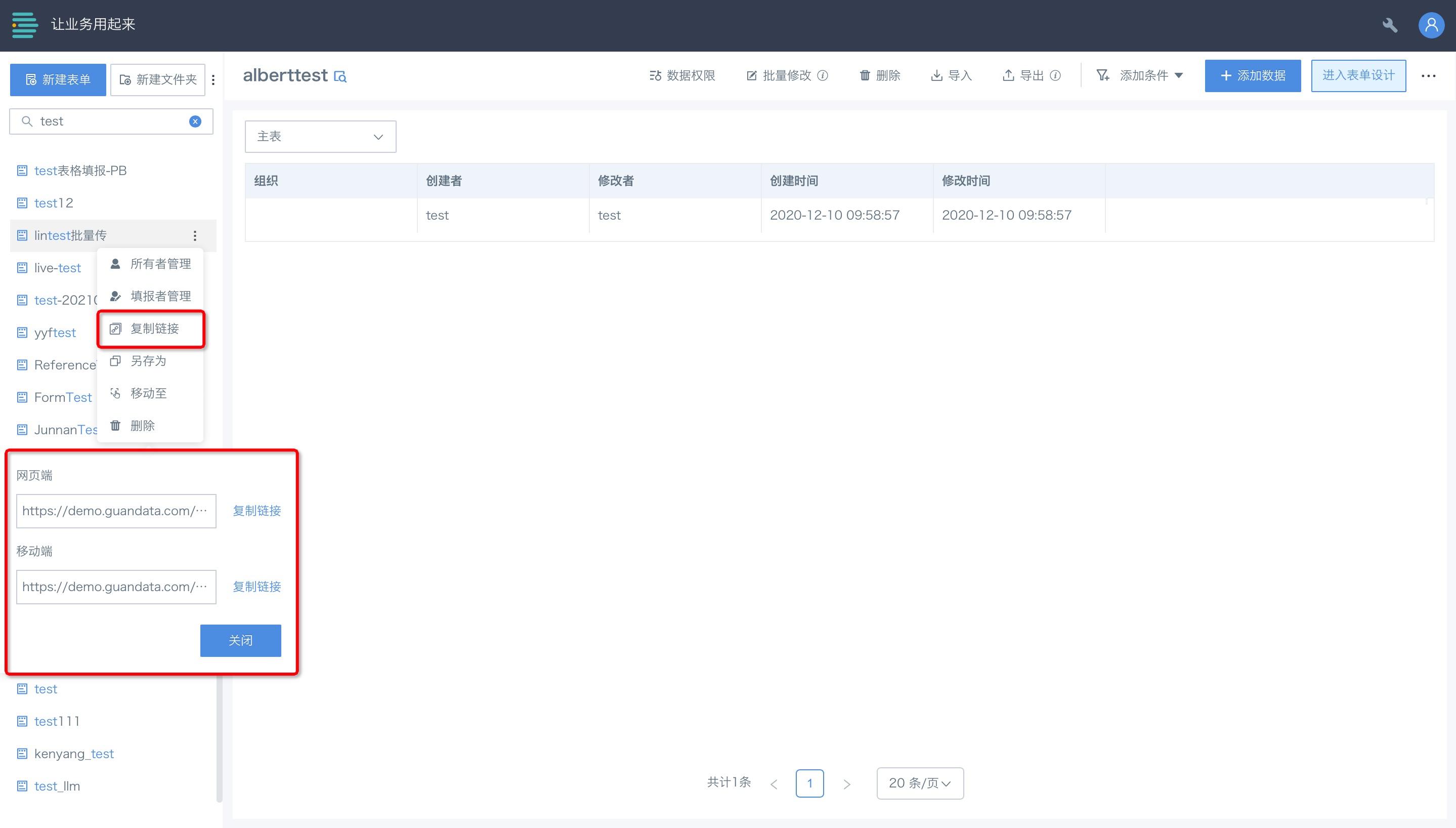Open the 20 条/页 page size dropdown

920,783
